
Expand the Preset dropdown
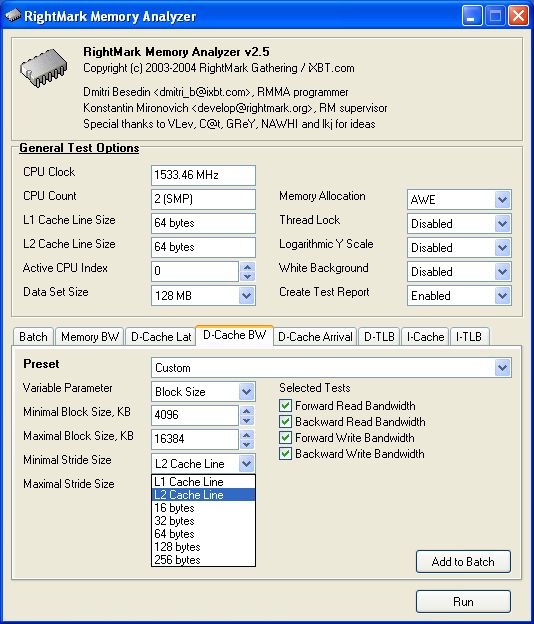(x=502, y=367)
